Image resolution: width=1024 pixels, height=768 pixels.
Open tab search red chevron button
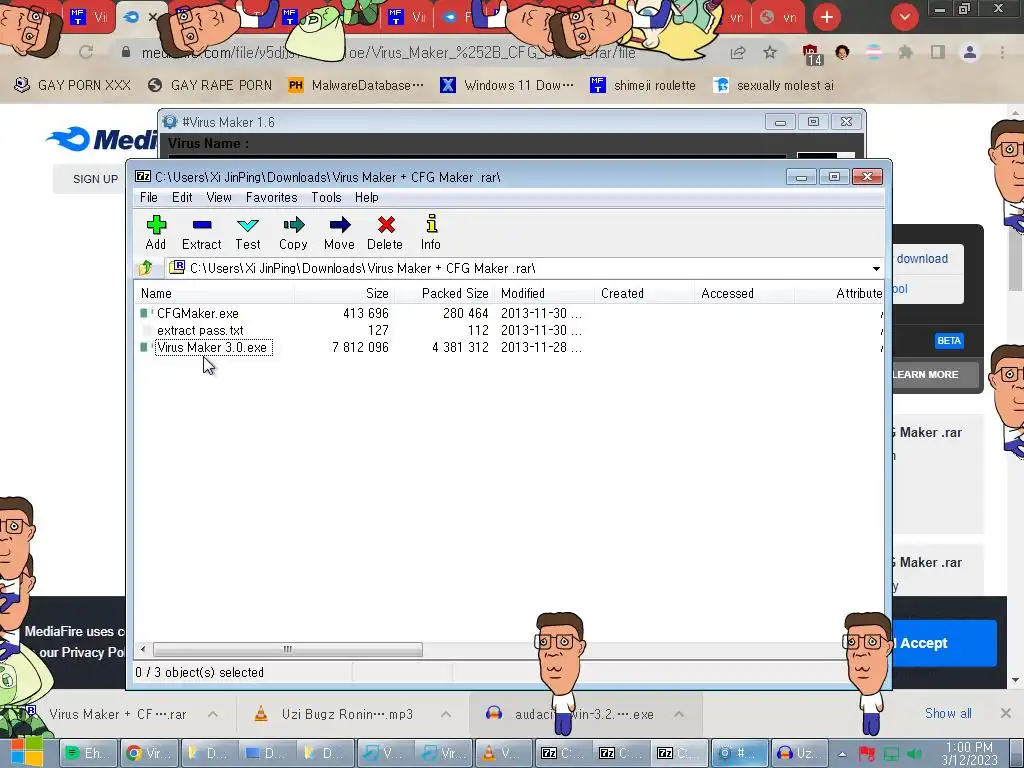[904, 17]
